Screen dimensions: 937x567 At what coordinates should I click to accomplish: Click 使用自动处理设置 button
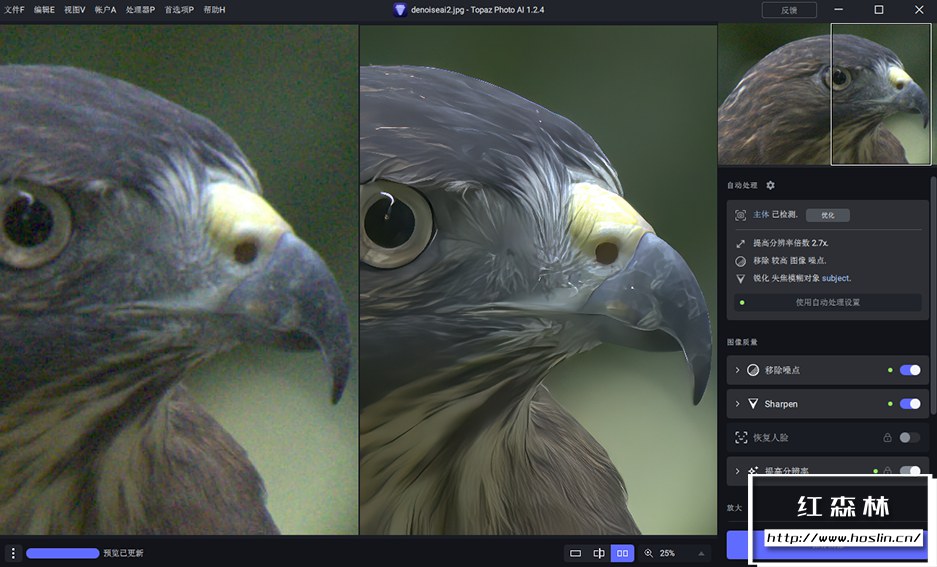(x=828, y=302)
